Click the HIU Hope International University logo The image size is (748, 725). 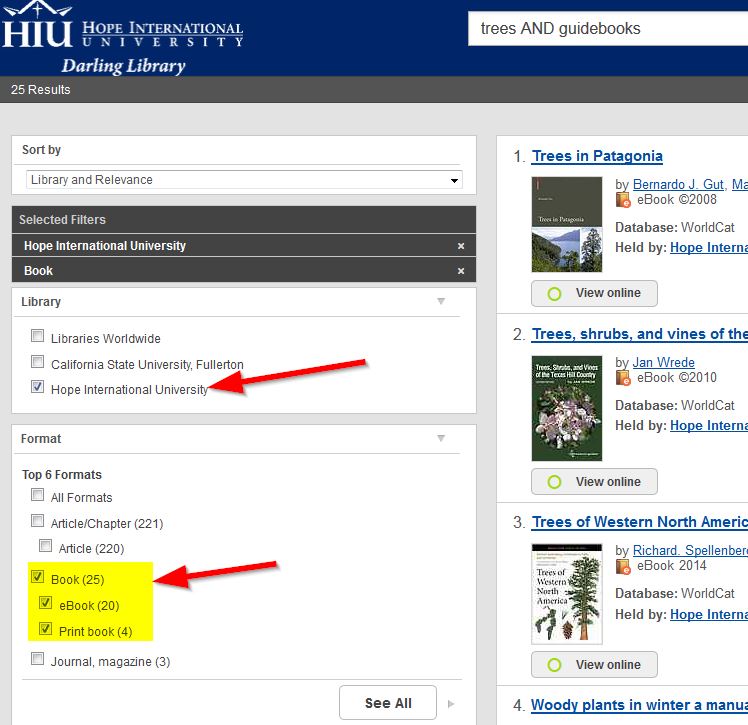point(123,26)
